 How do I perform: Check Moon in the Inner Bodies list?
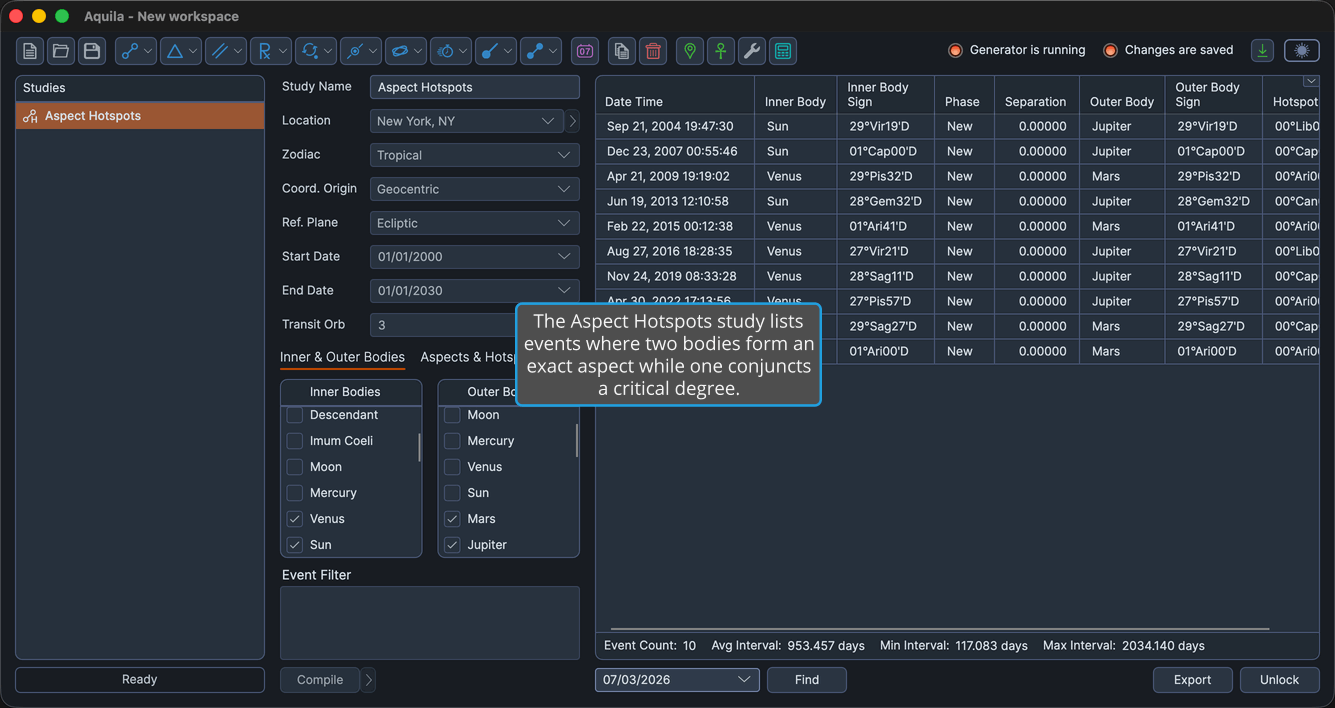295,467
